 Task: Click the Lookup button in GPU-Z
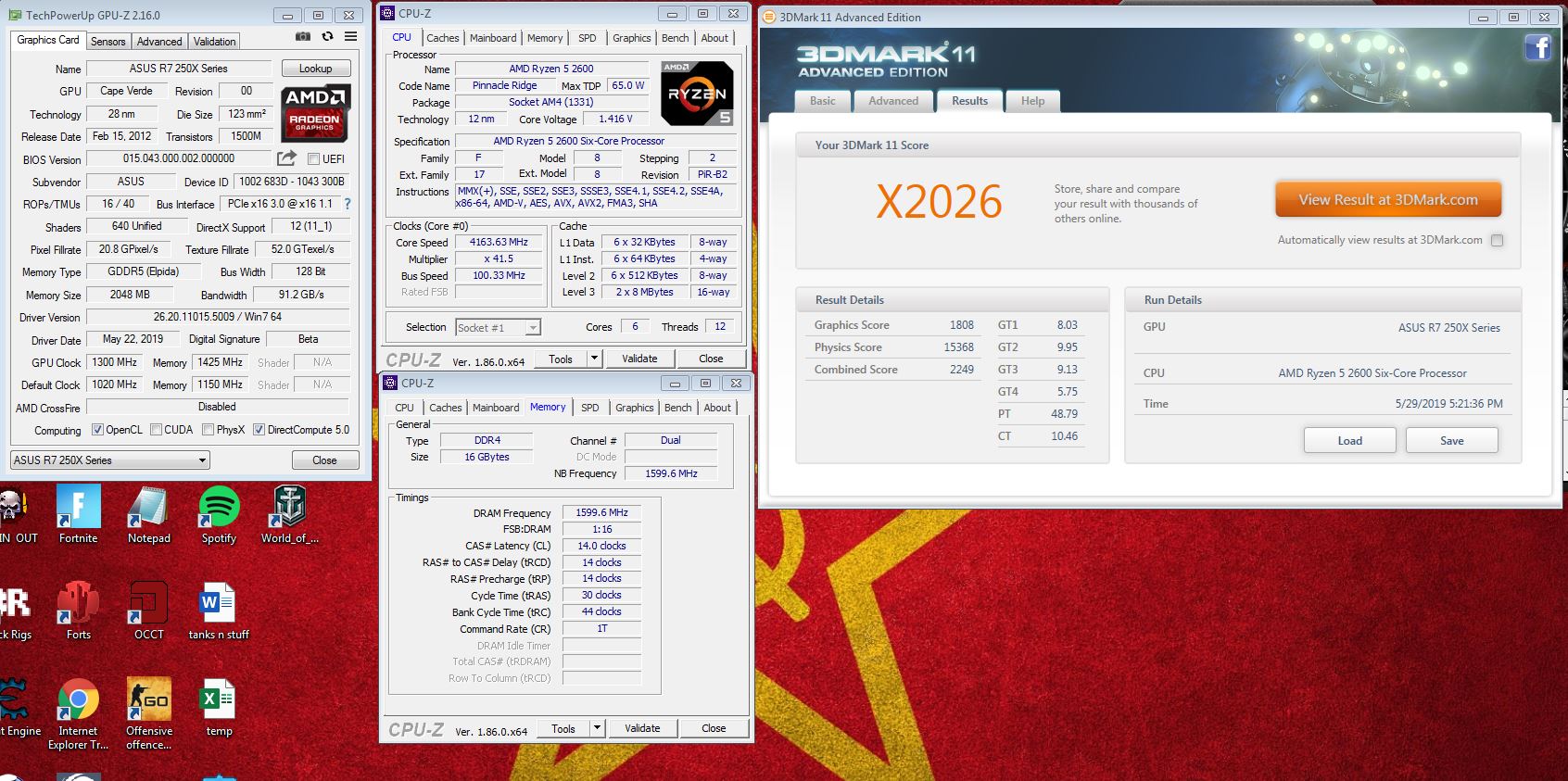[x=315, y=69]
